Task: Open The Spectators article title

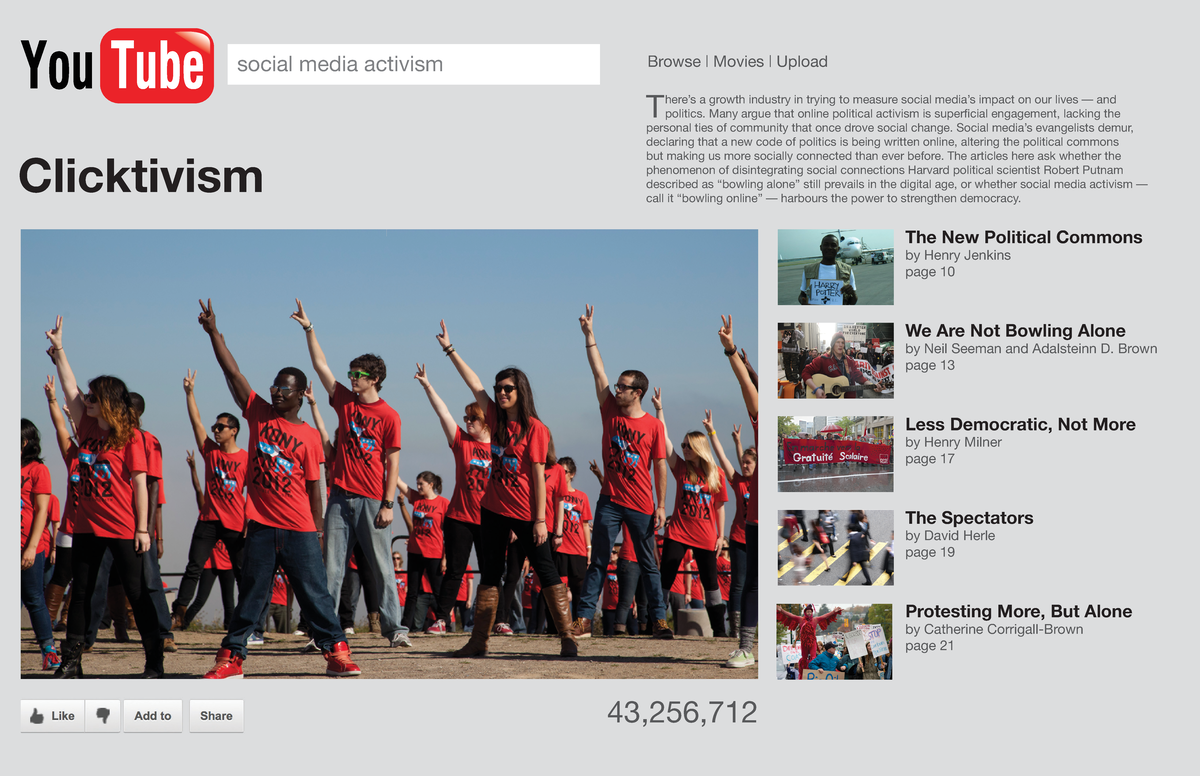Action: click(969, 518)
